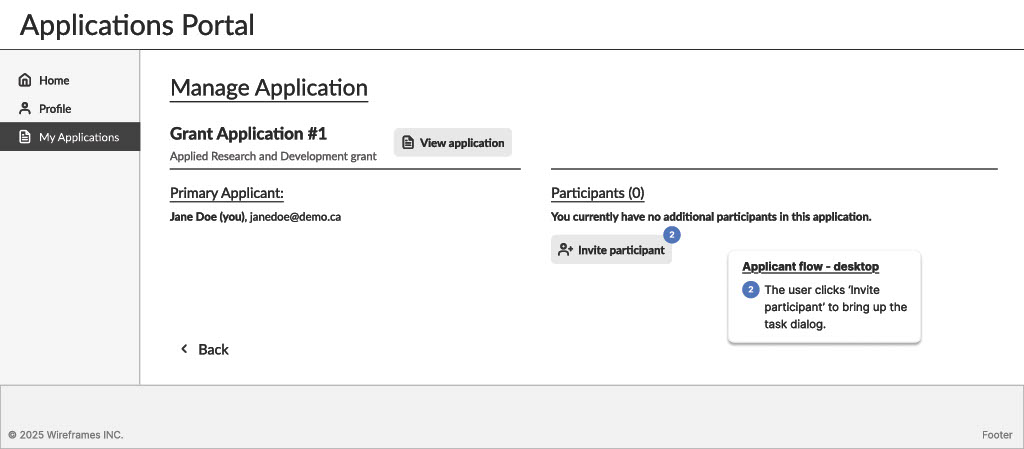Viewport: 1024px width, 449px height.
Task: Select the Grant Application #1 heading
Action: pos(248,133)
